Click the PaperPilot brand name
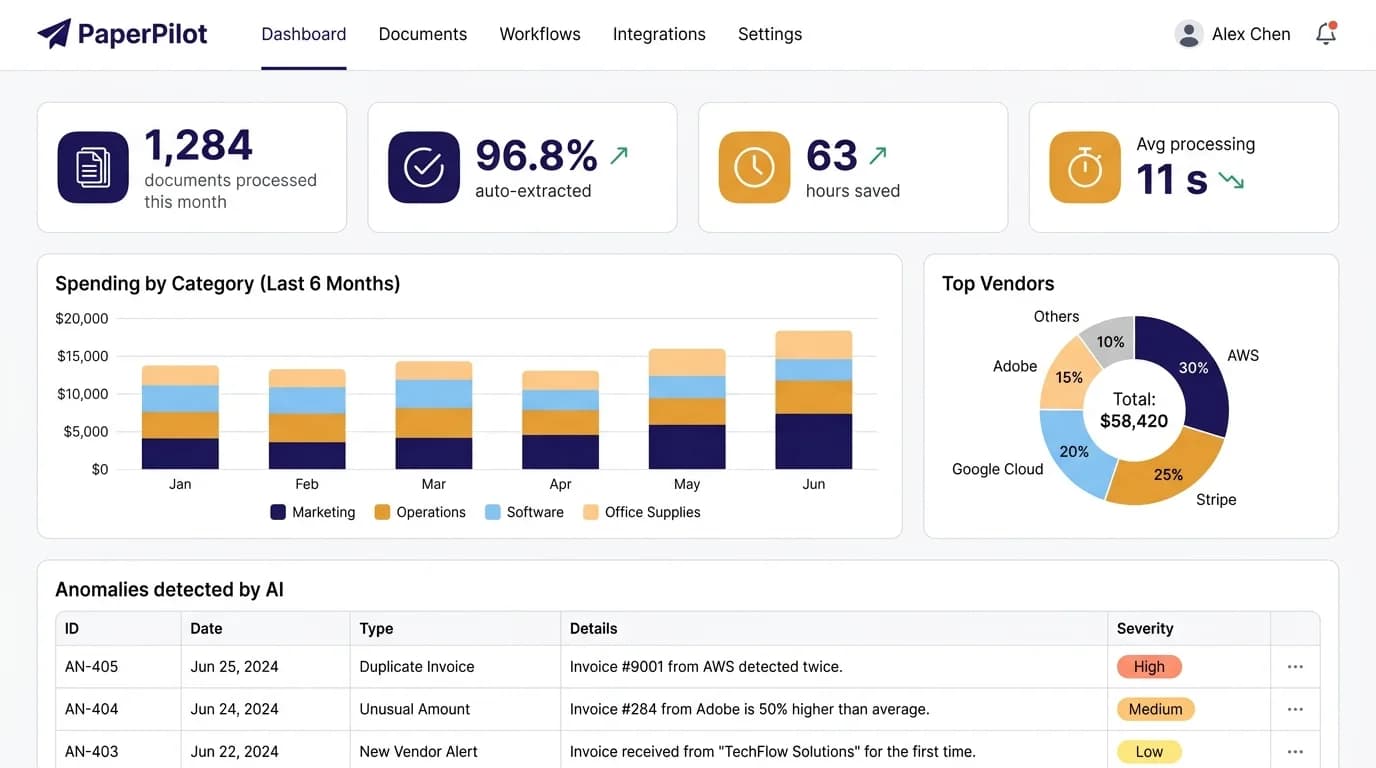 point(143,34)
